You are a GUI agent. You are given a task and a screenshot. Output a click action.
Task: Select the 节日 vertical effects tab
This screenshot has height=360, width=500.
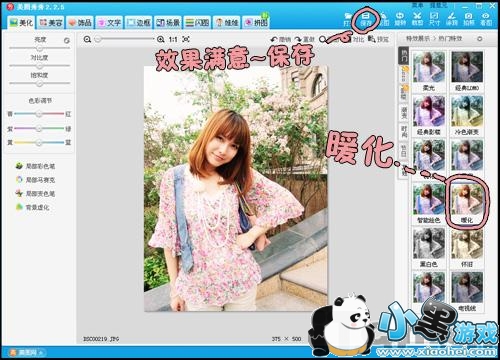click(x=404, y=152)
